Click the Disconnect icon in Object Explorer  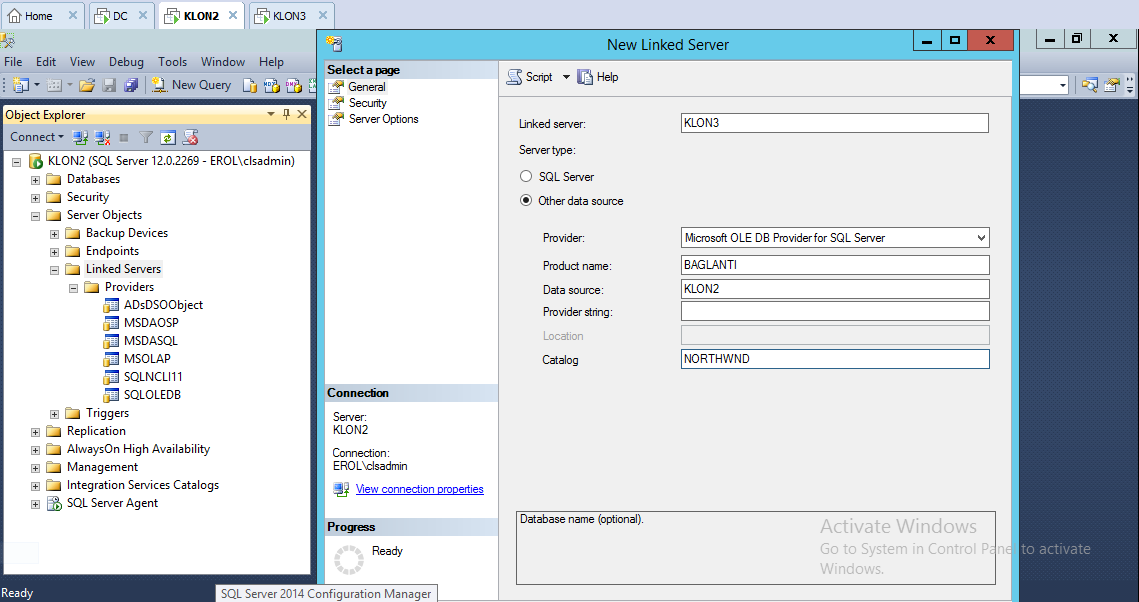(102, 137)
